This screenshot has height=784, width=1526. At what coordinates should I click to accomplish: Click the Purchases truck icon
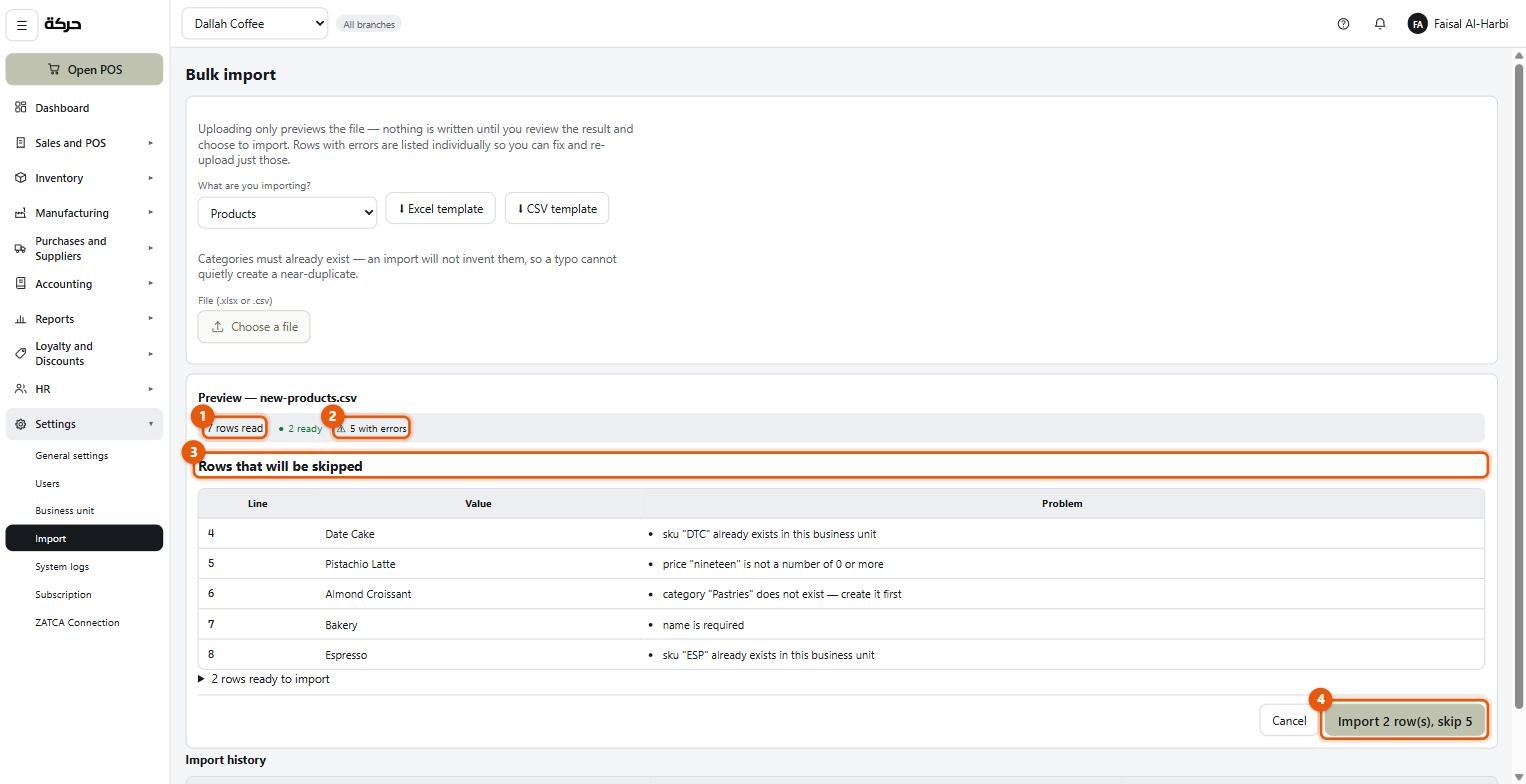pos(20,249)
